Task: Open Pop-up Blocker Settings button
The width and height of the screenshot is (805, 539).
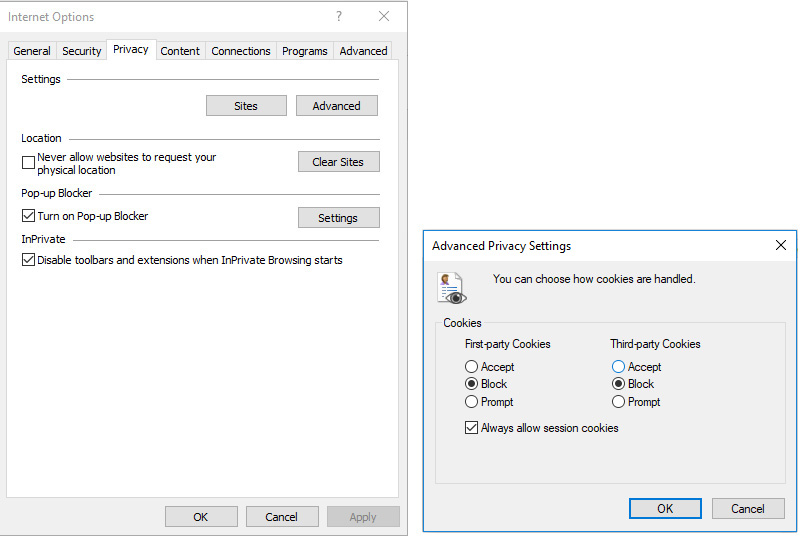Action: 338,218
